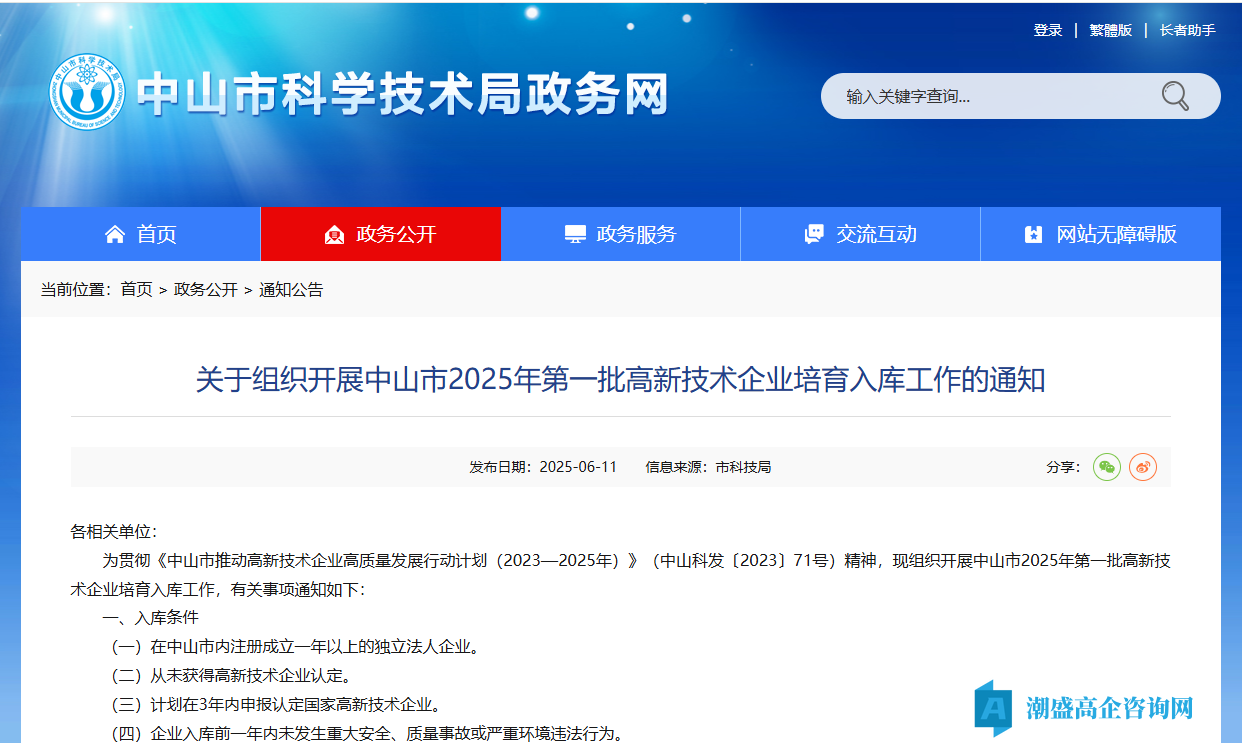This screenshot has width=1242, height=743.
Task: Open the 首页 navigation tab
Action: click(x=141, y=234)
